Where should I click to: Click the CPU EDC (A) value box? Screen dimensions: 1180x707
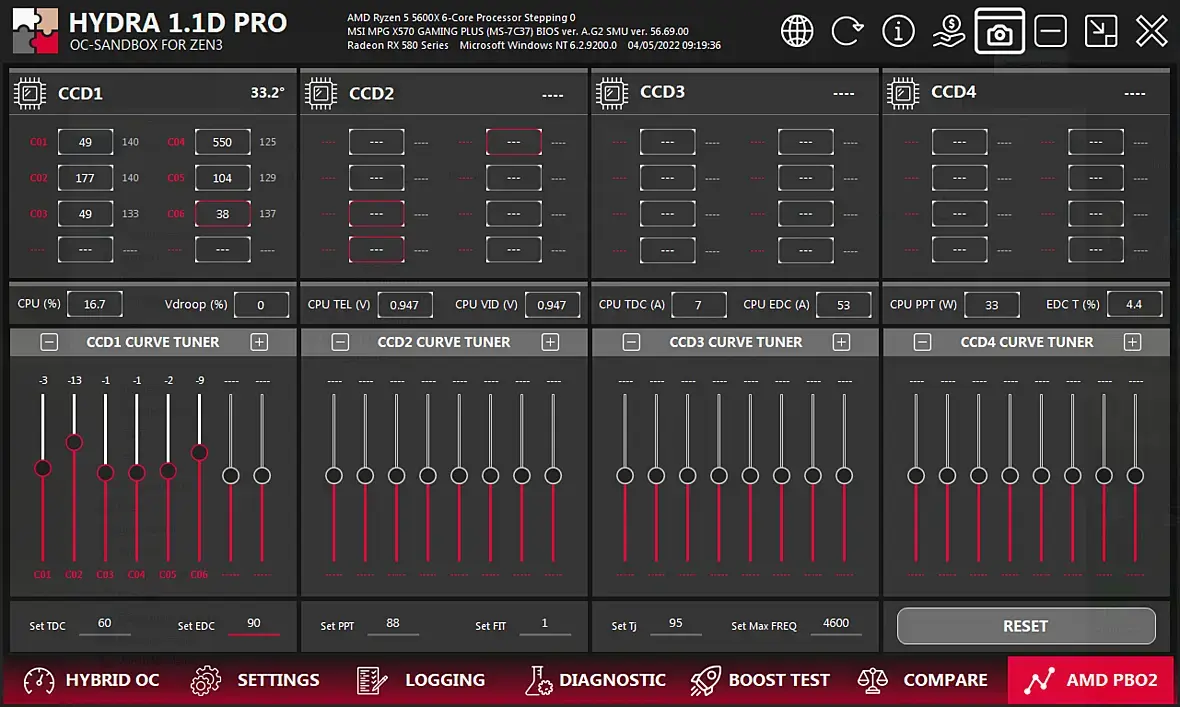[844, 305]
